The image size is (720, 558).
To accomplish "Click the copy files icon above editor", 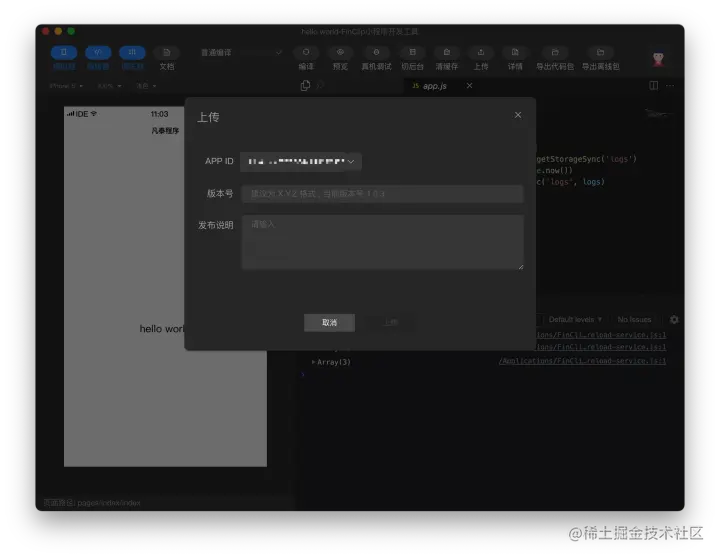I will (x=305, y=85).
